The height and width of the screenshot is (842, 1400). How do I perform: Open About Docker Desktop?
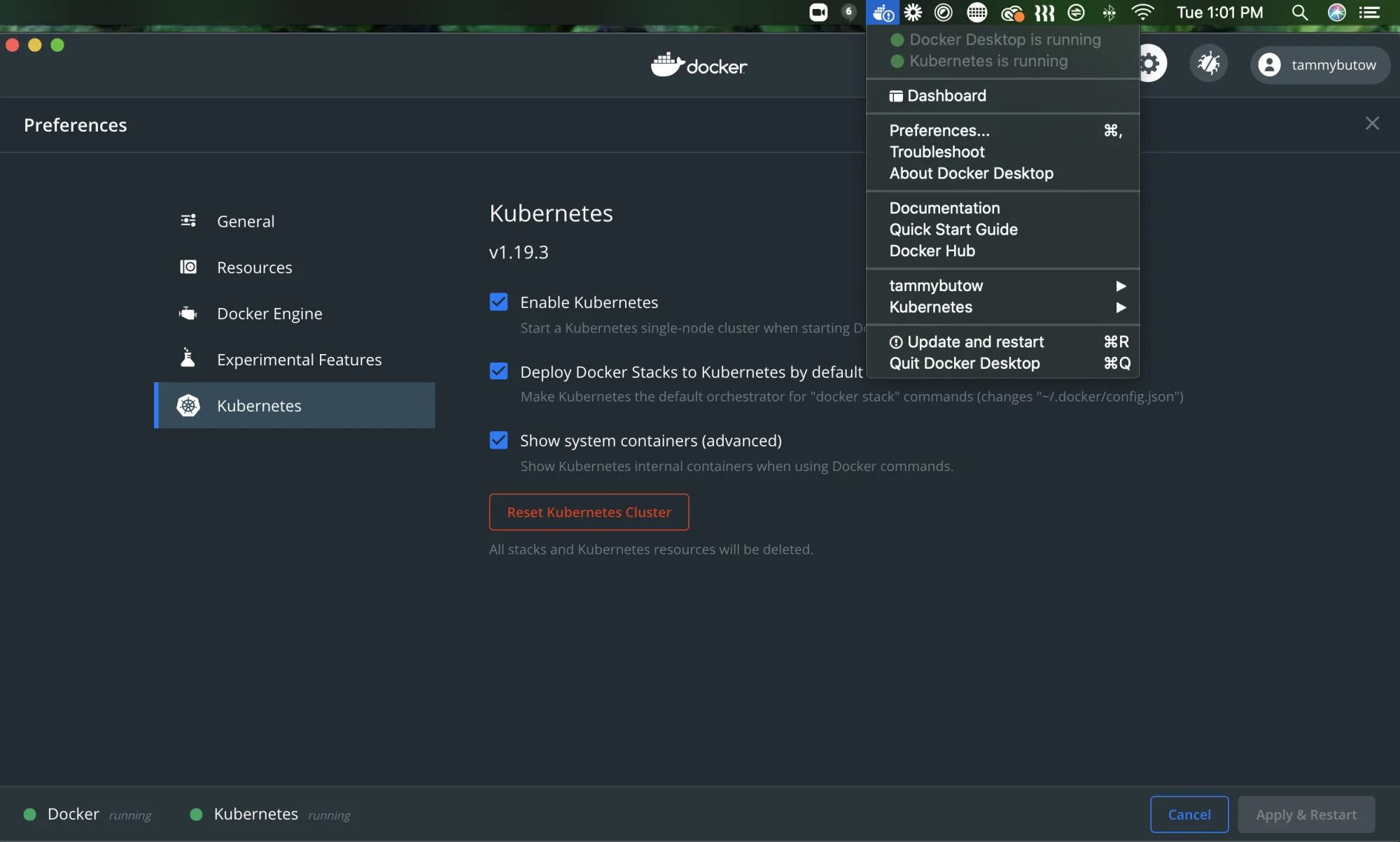(x=1002, y=173)
